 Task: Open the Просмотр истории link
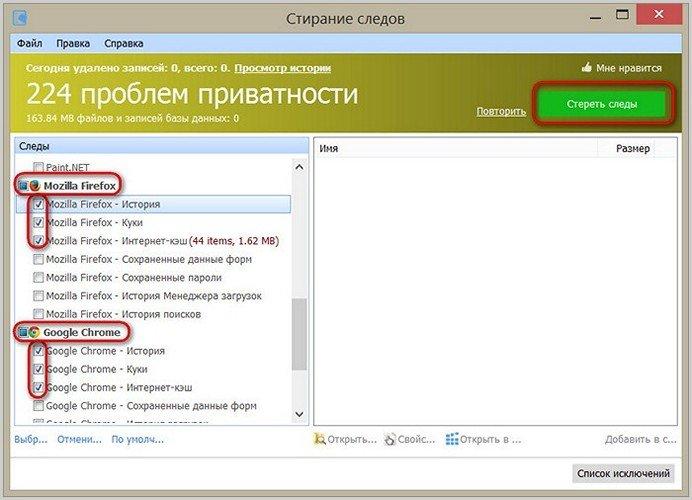(x=282, y=68)
